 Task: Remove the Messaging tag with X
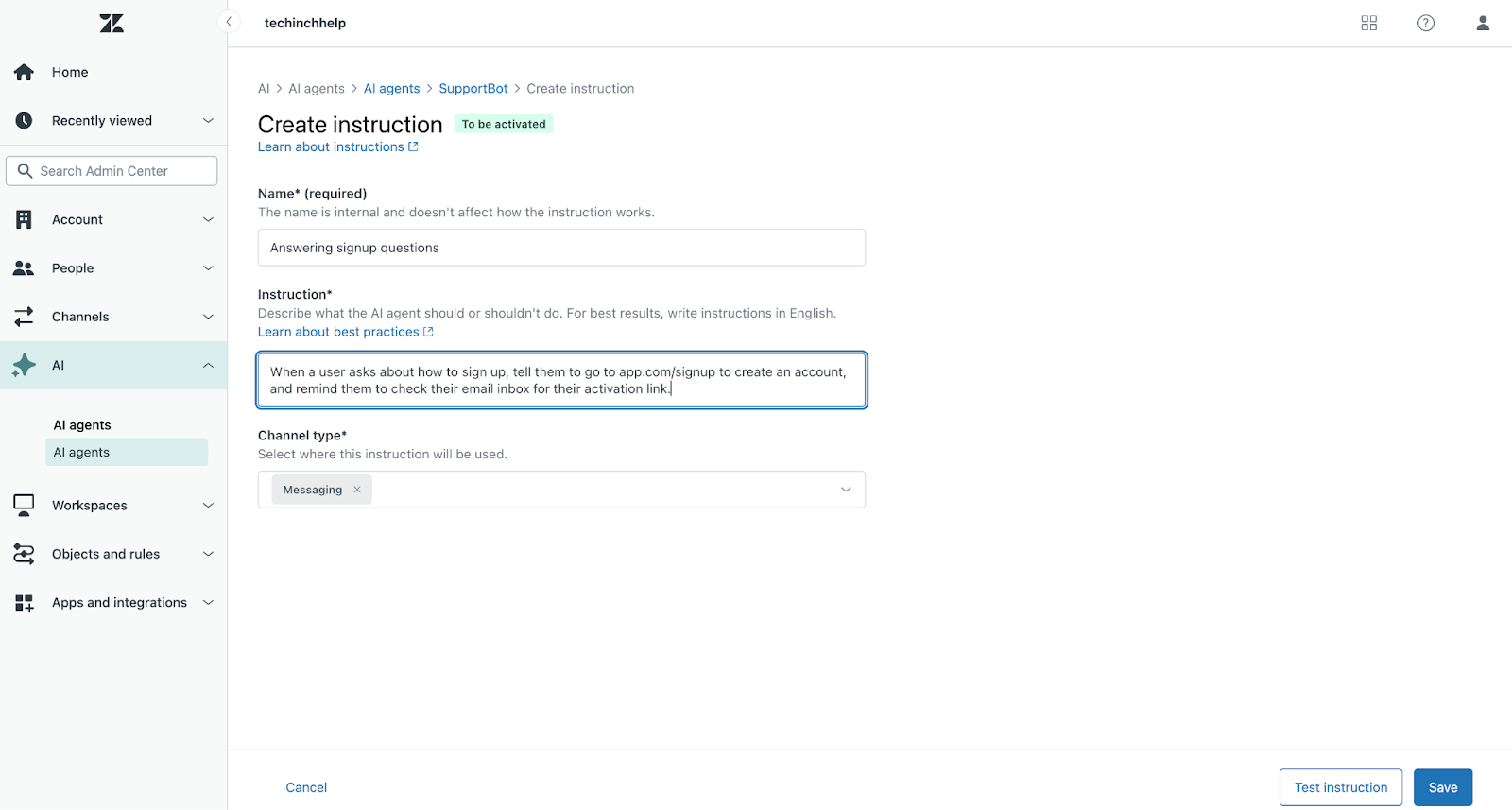(357, 490)
